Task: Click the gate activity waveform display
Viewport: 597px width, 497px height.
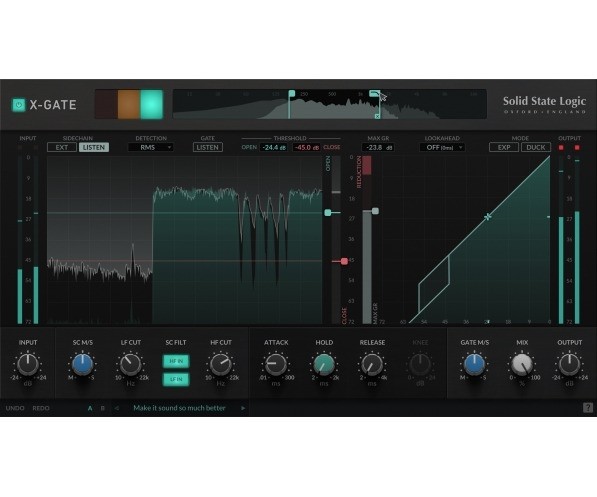Action: 184,240
